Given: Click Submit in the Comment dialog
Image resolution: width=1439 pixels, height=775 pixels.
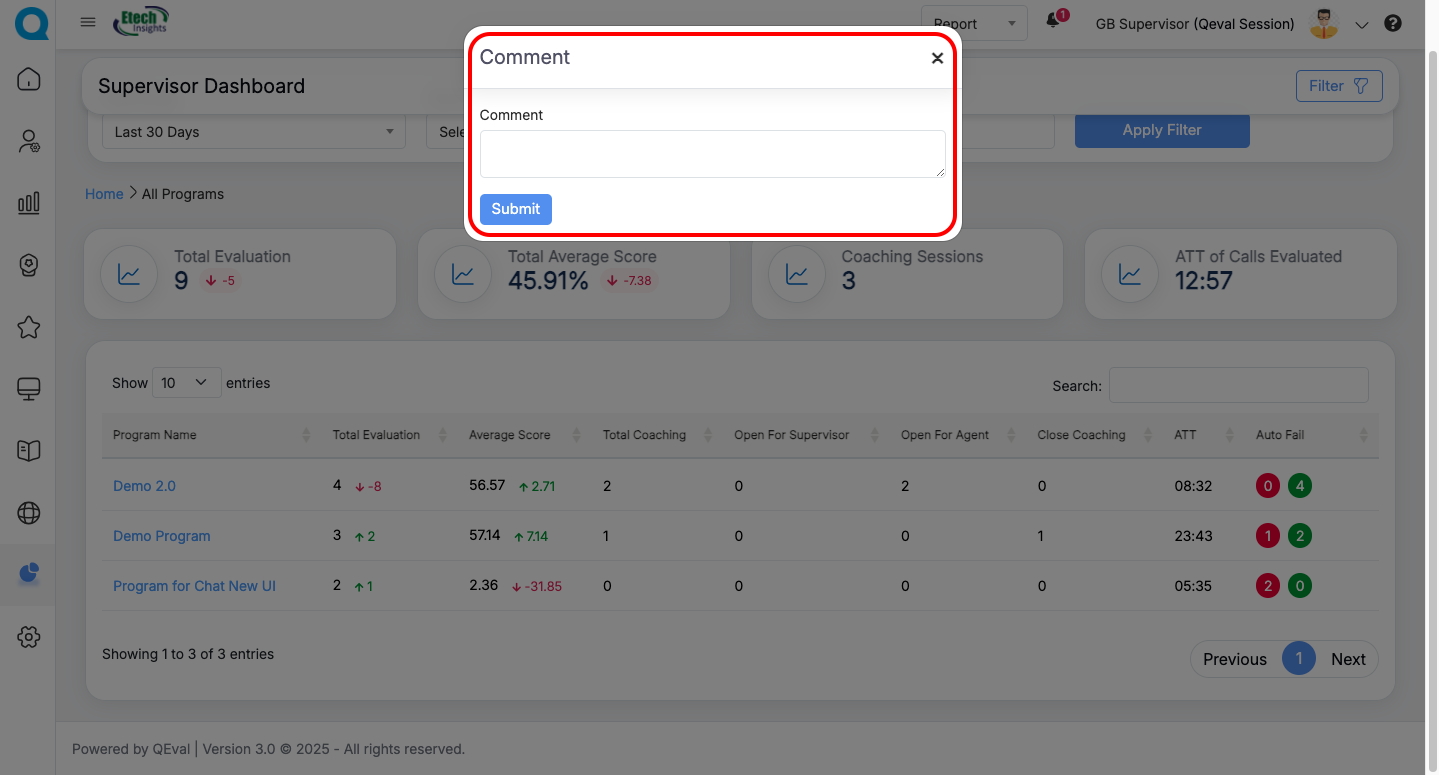Looking at the screenshot, I should pos(515,209).
